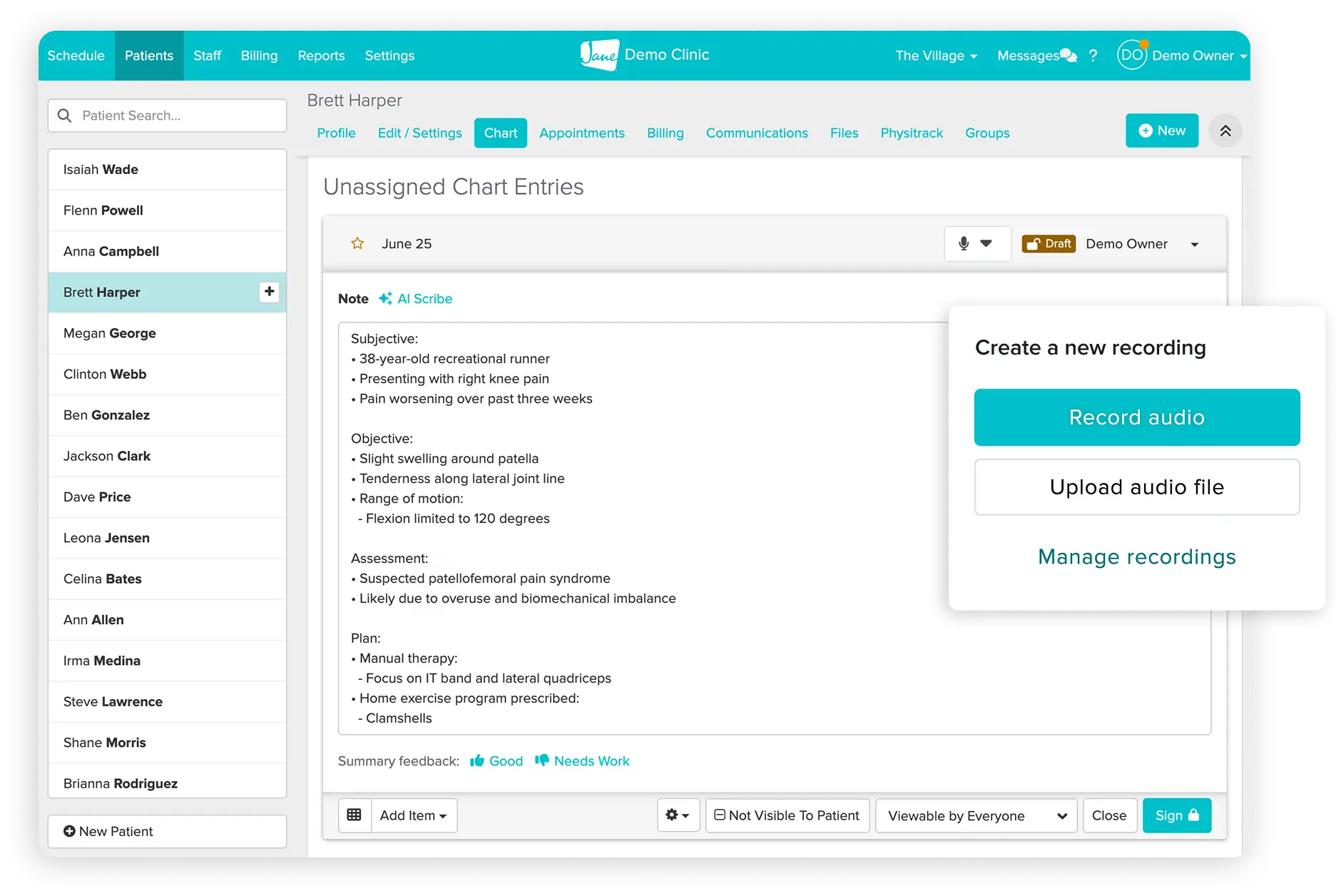Image resolution: width=1341 pixels, height=896 pixels.
Task: Click the Record audio button
Action: pyautogui.click(x=1136, y=417)
